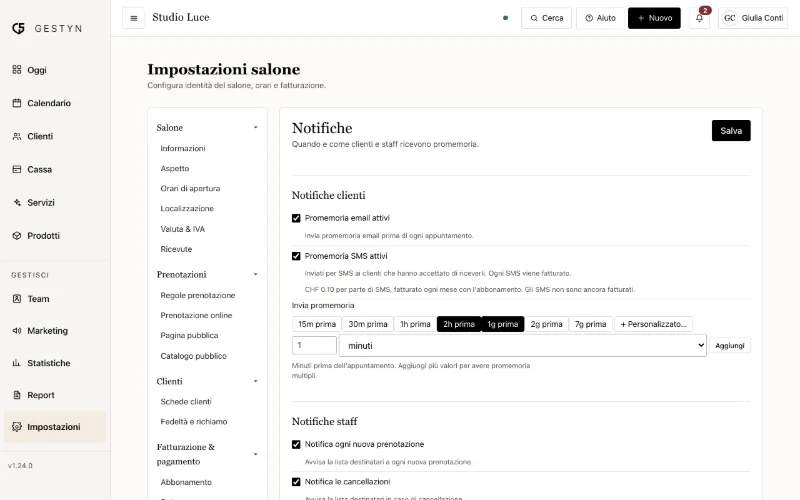Open Schede clienti settings

tap(186, 402)
